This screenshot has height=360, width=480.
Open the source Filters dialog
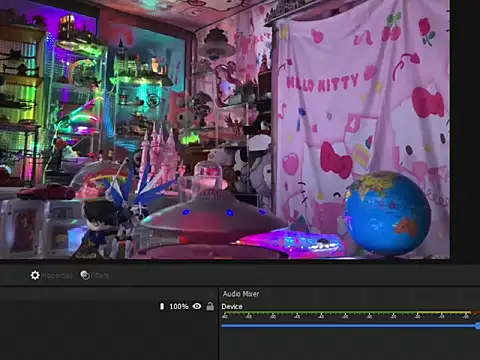pos(94,275)
